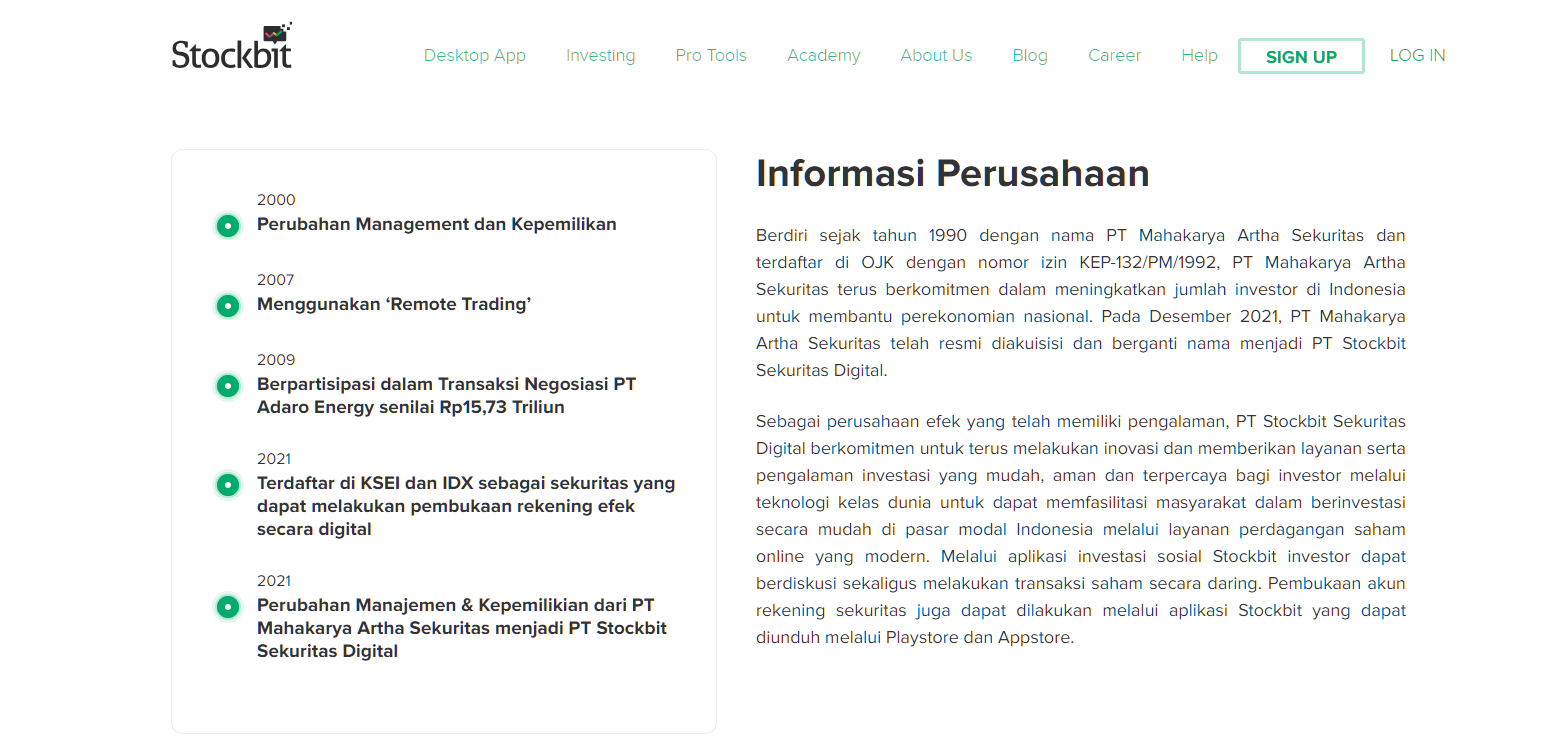The image size is (1568, 742).
Task: Select the timeline dot for KSEI dan IDX entry
Action: pyautogui.click(x=228, y=485)
